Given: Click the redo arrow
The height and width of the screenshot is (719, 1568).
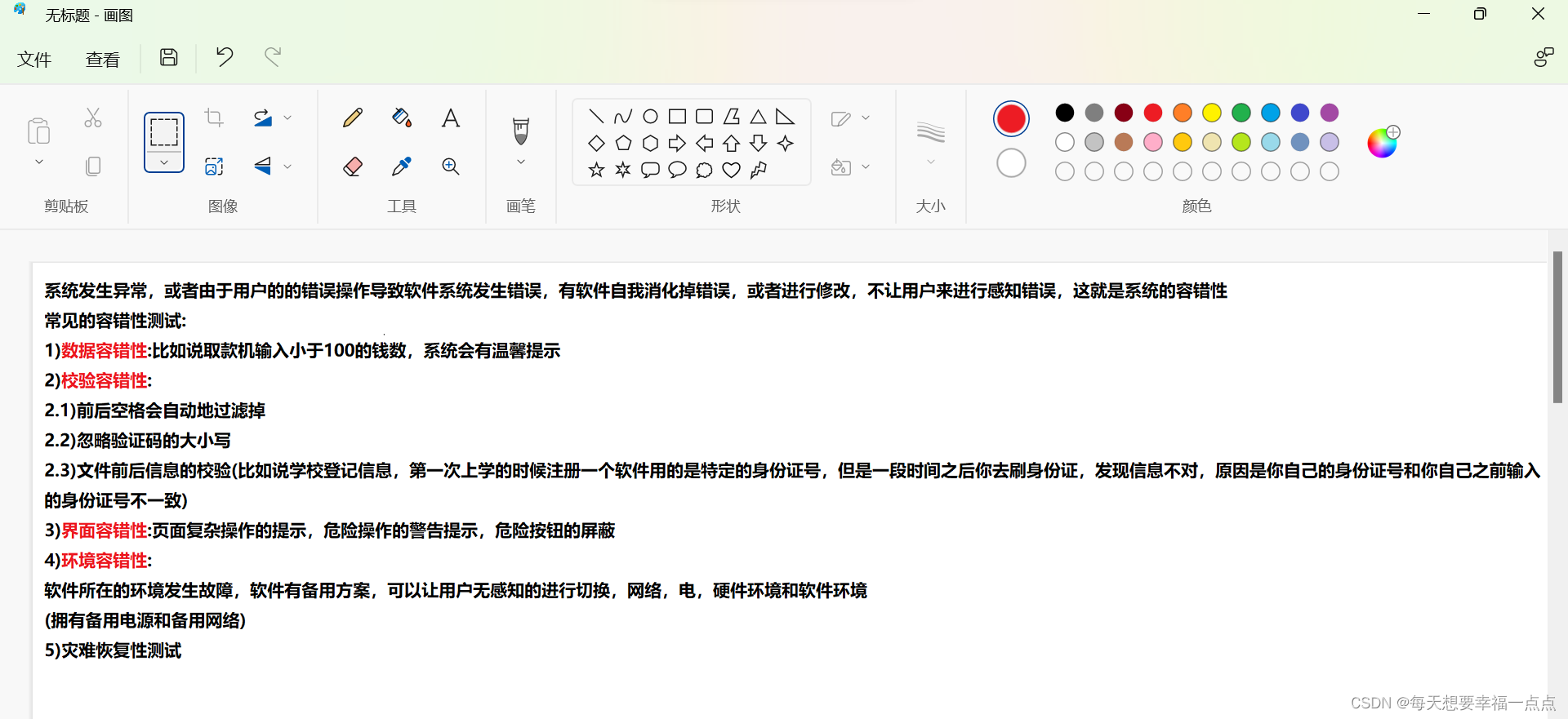Looking at the screenshot, I should (273, 57).
